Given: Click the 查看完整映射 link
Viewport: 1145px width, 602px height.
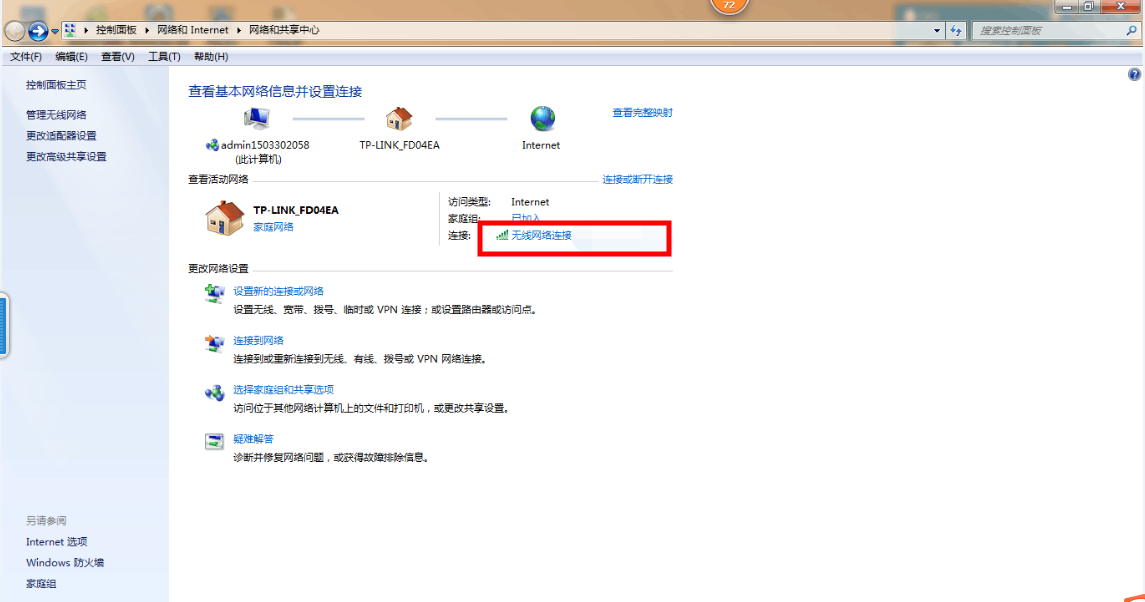Looking at the screenshot, I should (643, 113).
